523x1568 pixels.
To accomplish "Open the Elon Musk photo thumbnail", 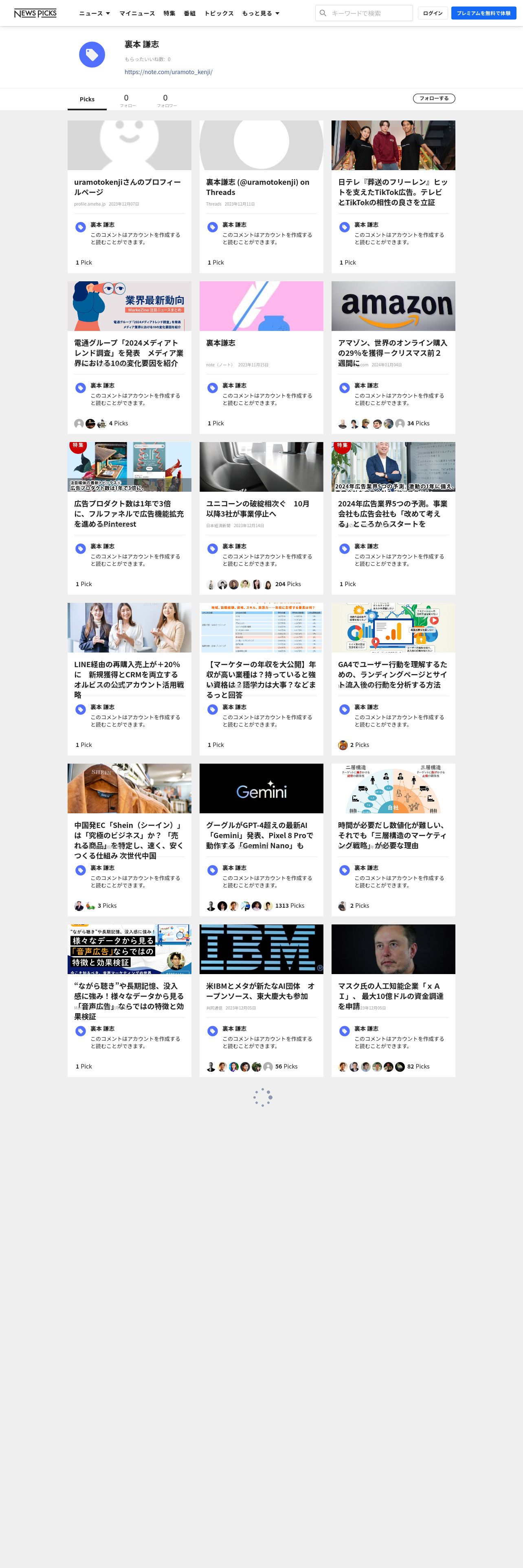I will [393, 949].
